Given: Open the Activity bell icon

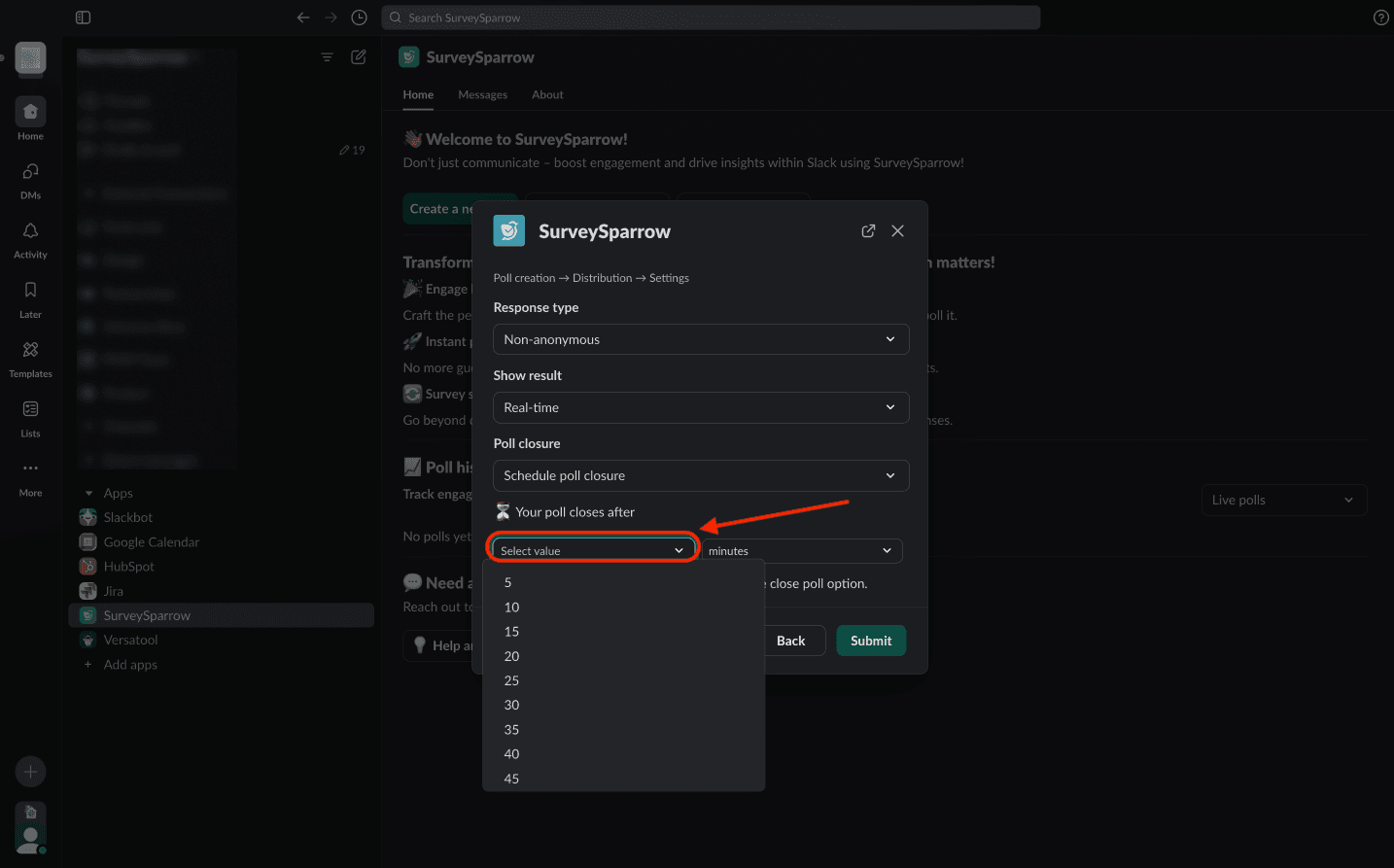Looking at the screenshot, I should 30,231.
